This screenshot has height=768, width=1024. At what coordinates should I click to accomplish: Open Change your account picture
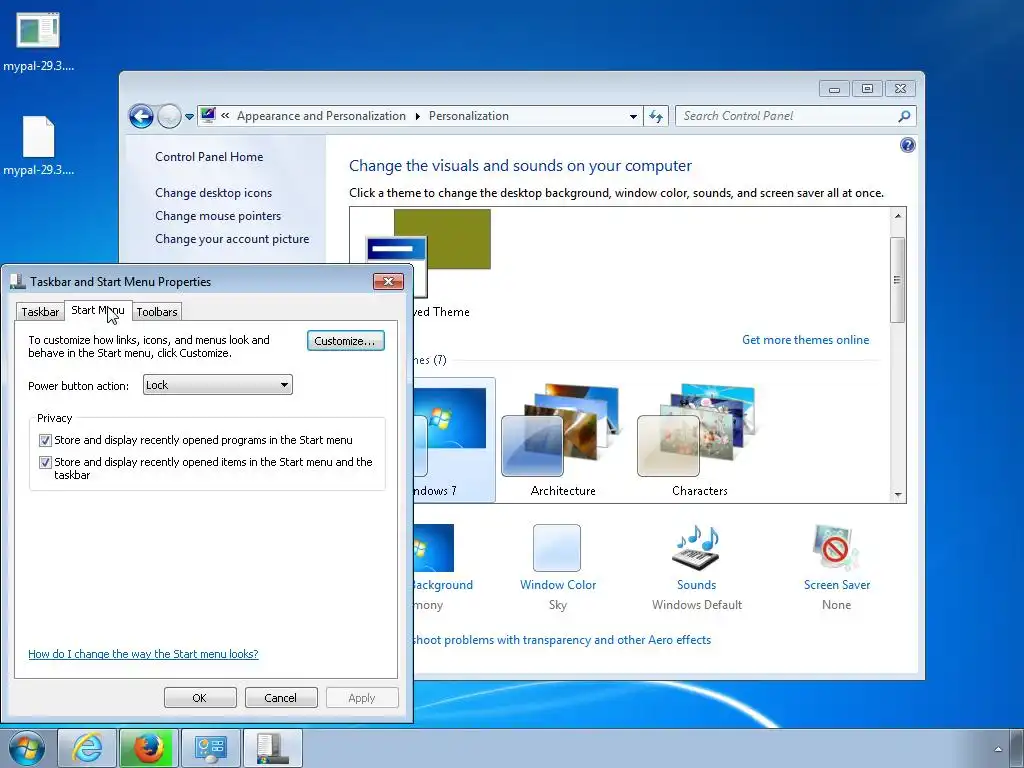click(232, 239)
